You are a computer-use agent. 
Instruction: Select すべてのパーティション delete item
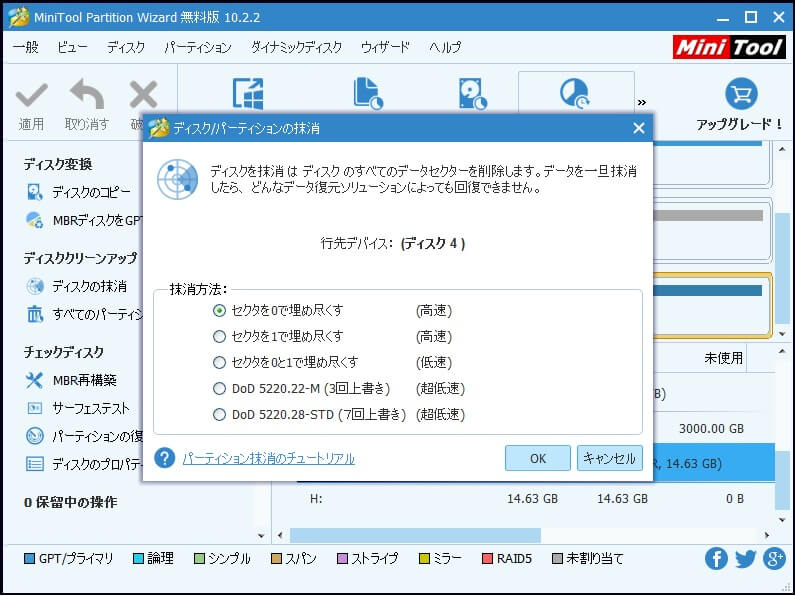[84, 314]
